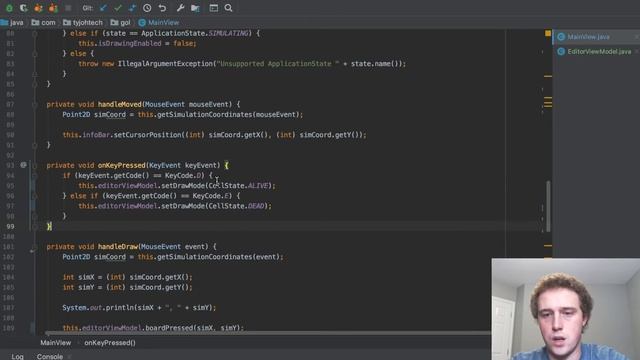Click the vertical editor scrollbar thumb
The image size is (640, 360).
click(548, 206)
